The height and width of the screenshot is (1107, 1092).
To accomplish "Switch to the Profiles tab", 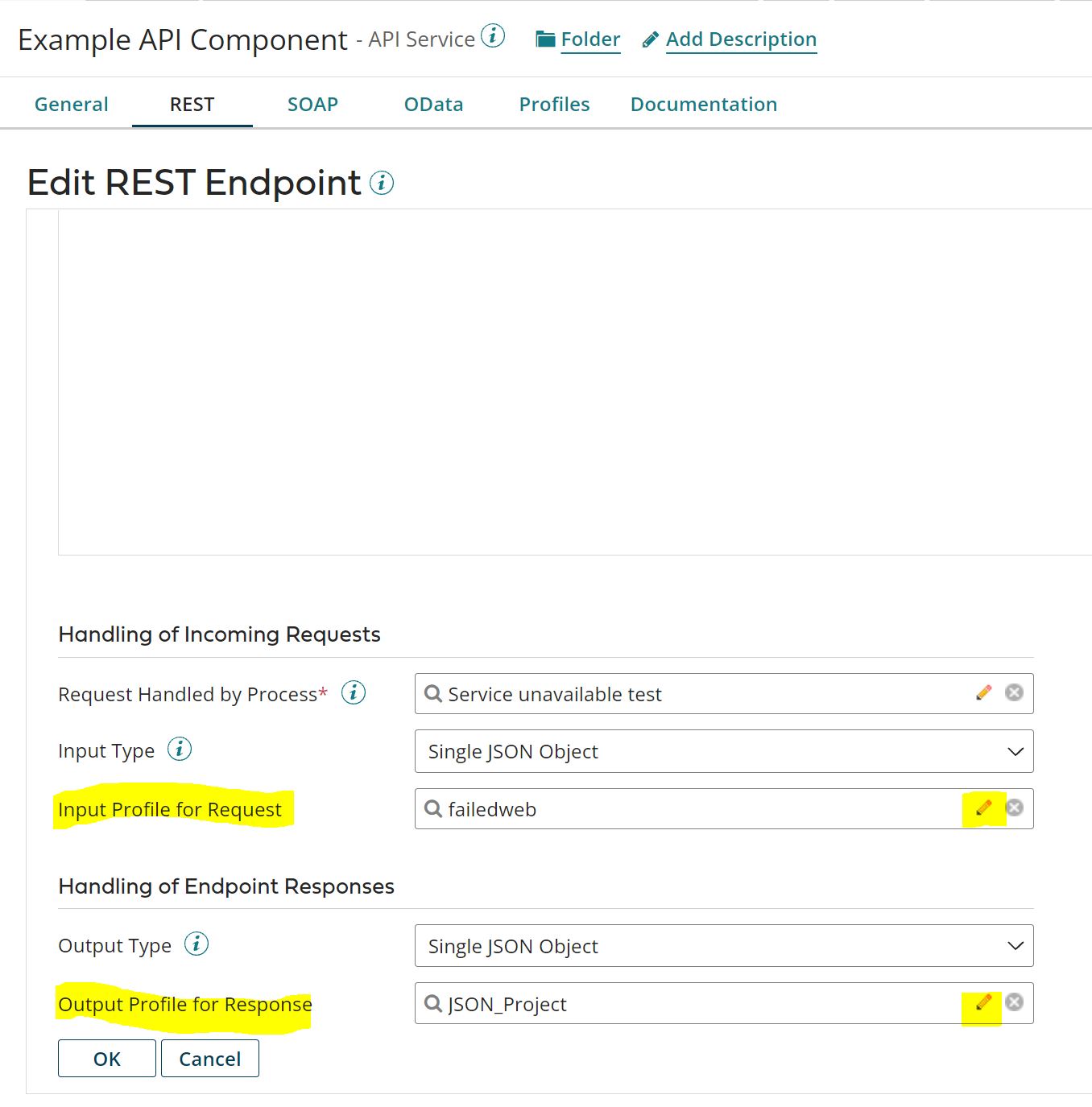I will (x=554, y=104).
